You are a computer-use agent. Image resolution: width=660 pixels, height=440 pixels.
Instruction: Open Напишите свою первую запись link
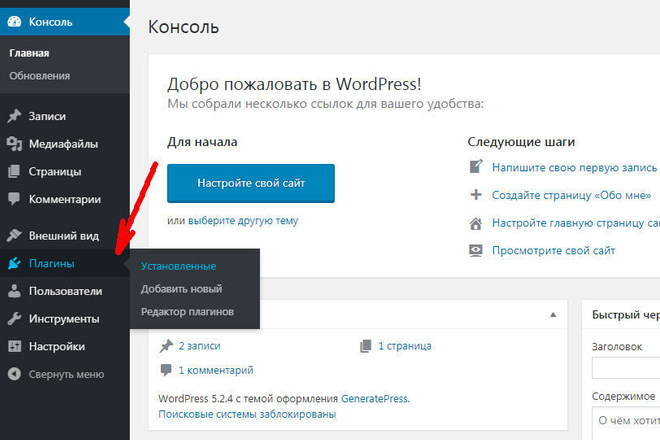pyautogui.click(x=574, y=168)
